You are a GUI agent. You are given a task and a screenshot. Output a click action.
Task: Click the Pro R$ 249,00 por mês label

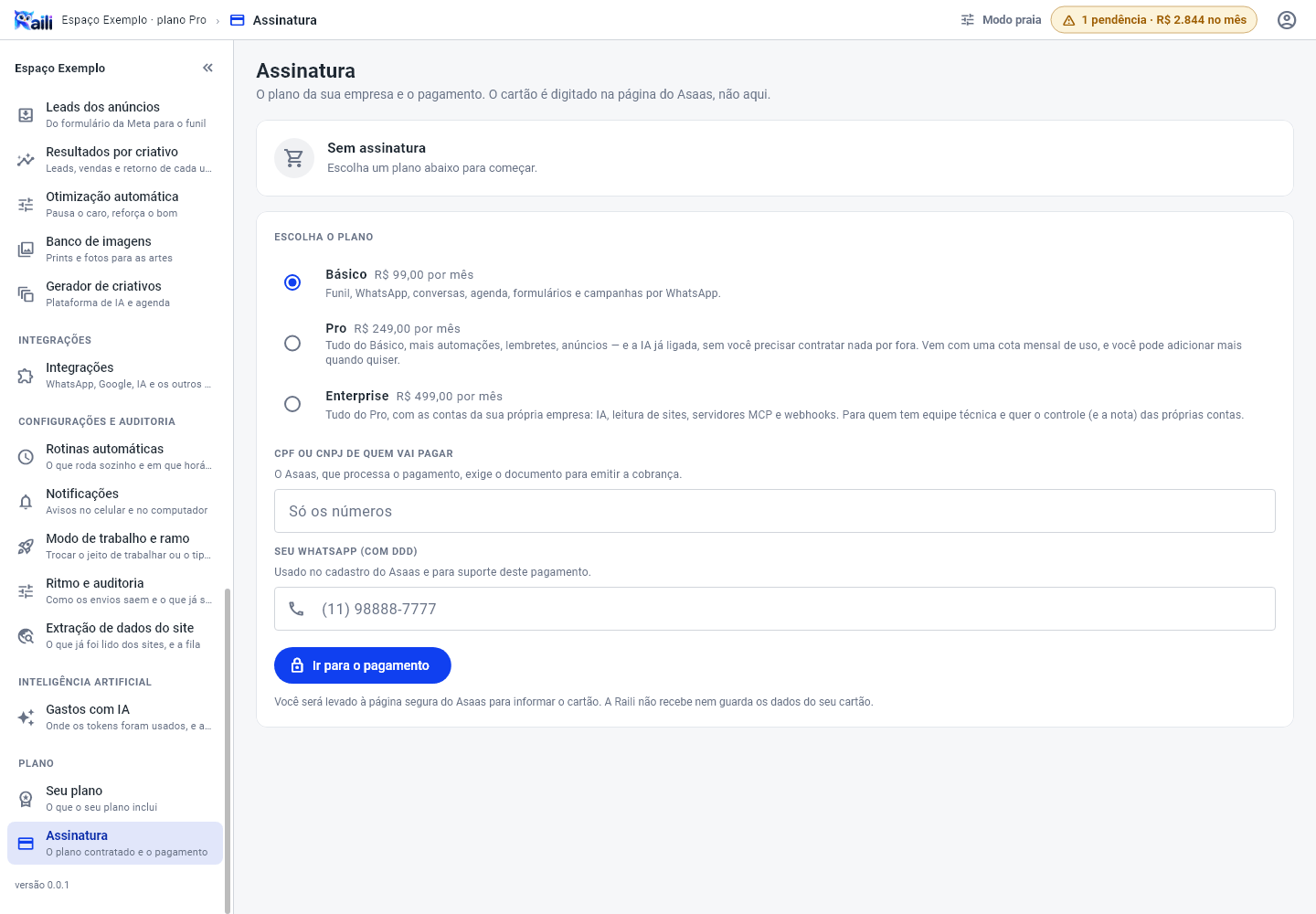pyautogui.click(x=393, y=328)
